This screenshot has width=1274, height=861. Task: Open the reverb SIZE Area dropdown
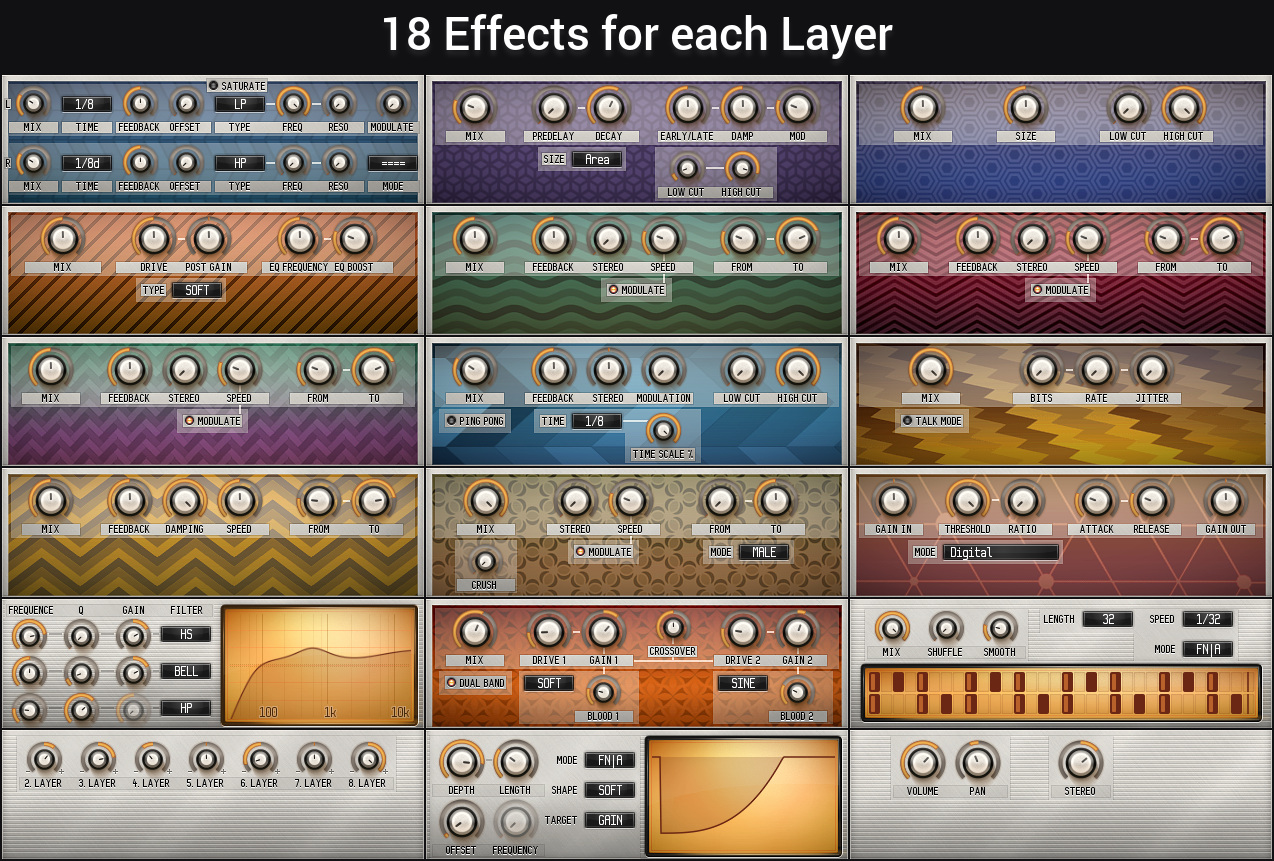coord(597,160)
